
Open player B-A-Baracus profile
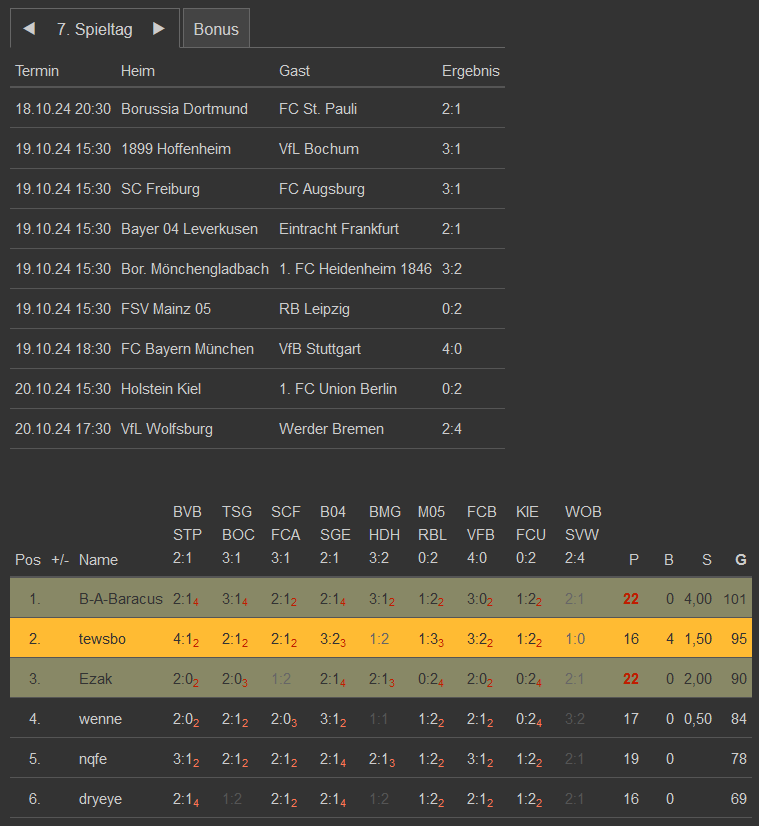click(120, 599)
